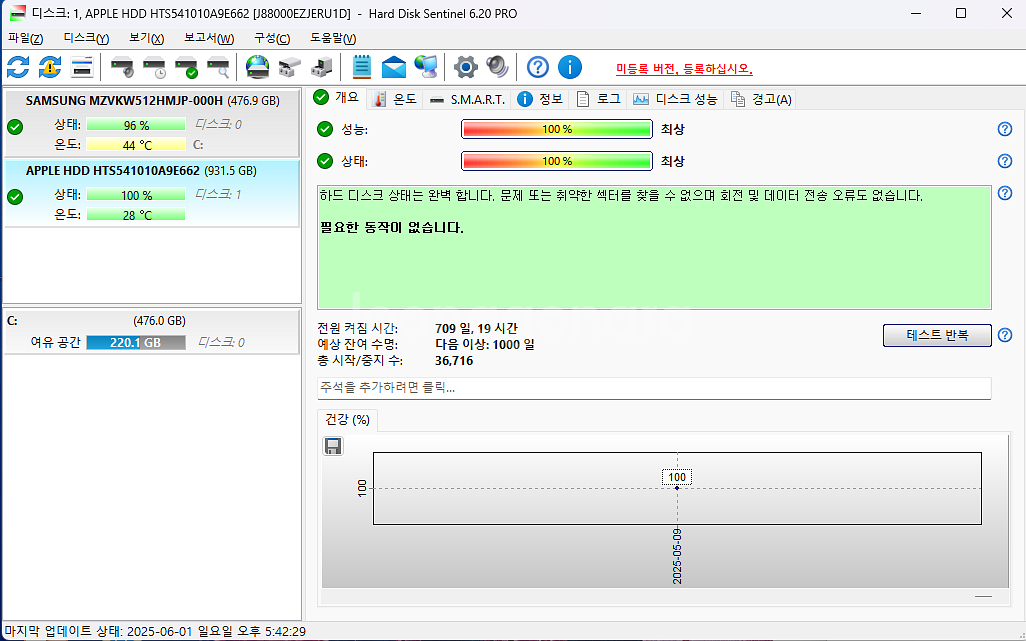Screen dimensions: 1026x641
Task: Select the 개요 tab
Action: [x=336, y=98]
